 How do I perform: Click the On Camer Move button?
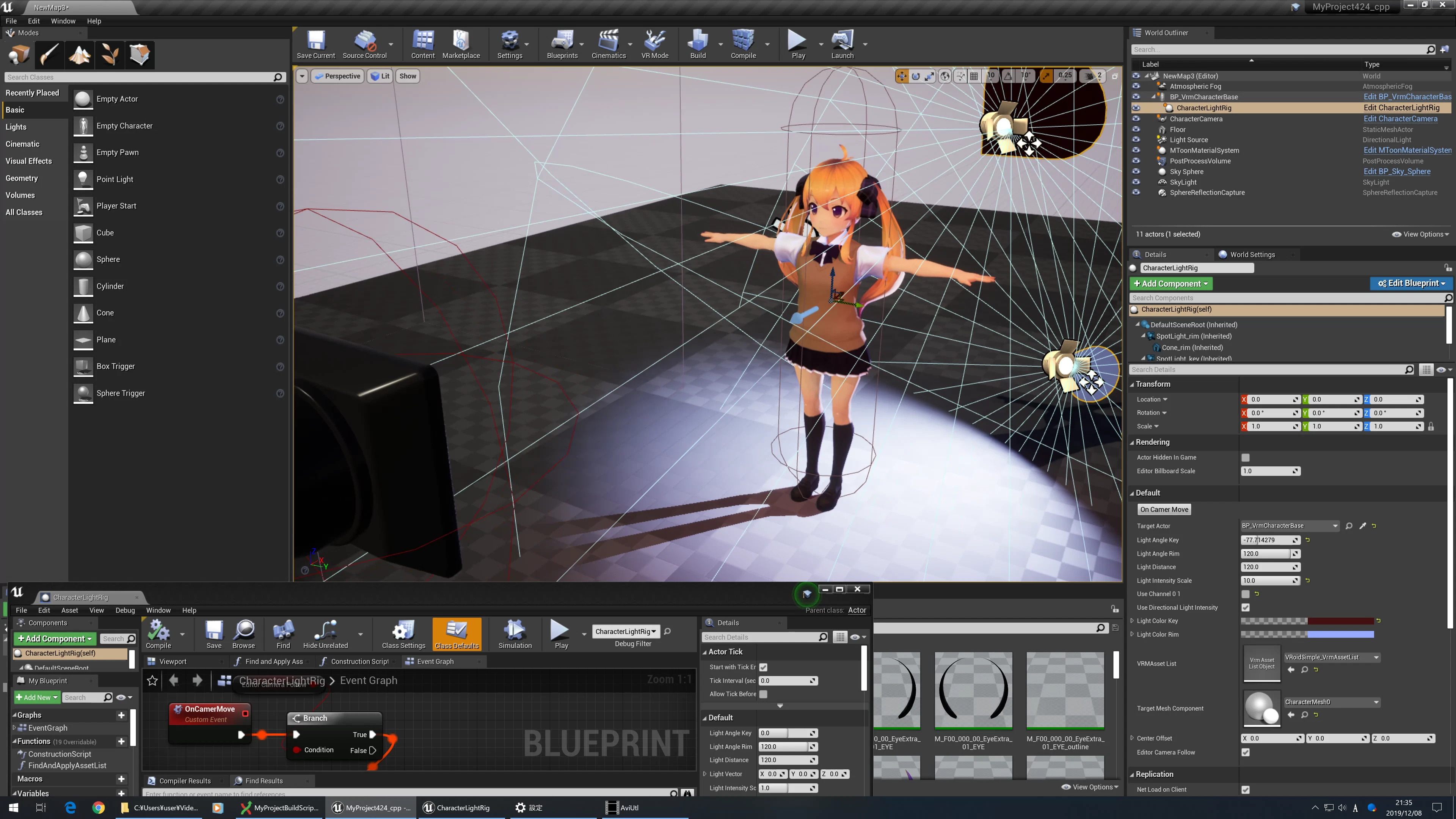coord(1164,509)
